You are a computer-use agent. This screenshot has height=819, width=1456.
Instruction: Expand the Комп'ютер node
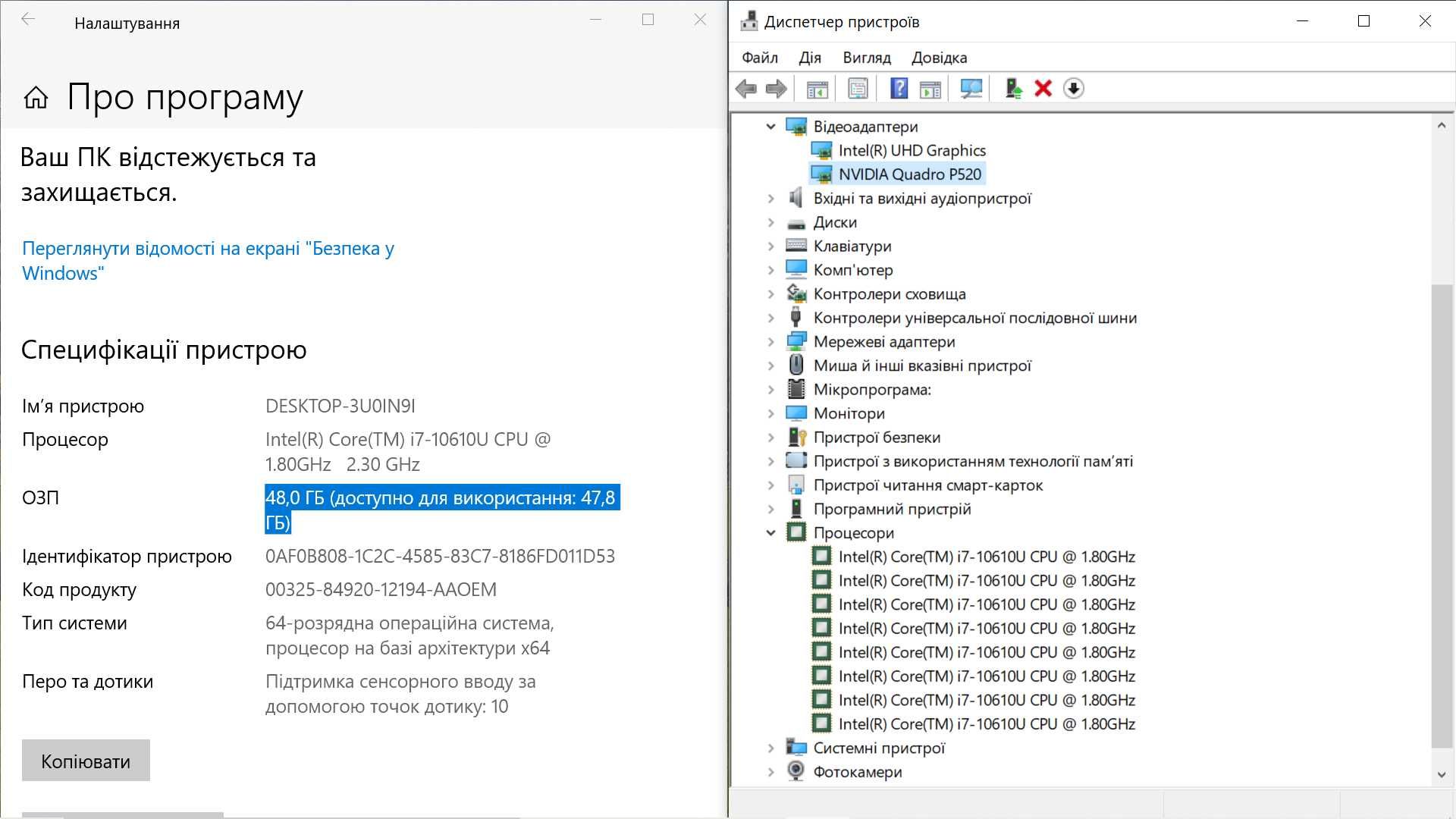point(770,270)
